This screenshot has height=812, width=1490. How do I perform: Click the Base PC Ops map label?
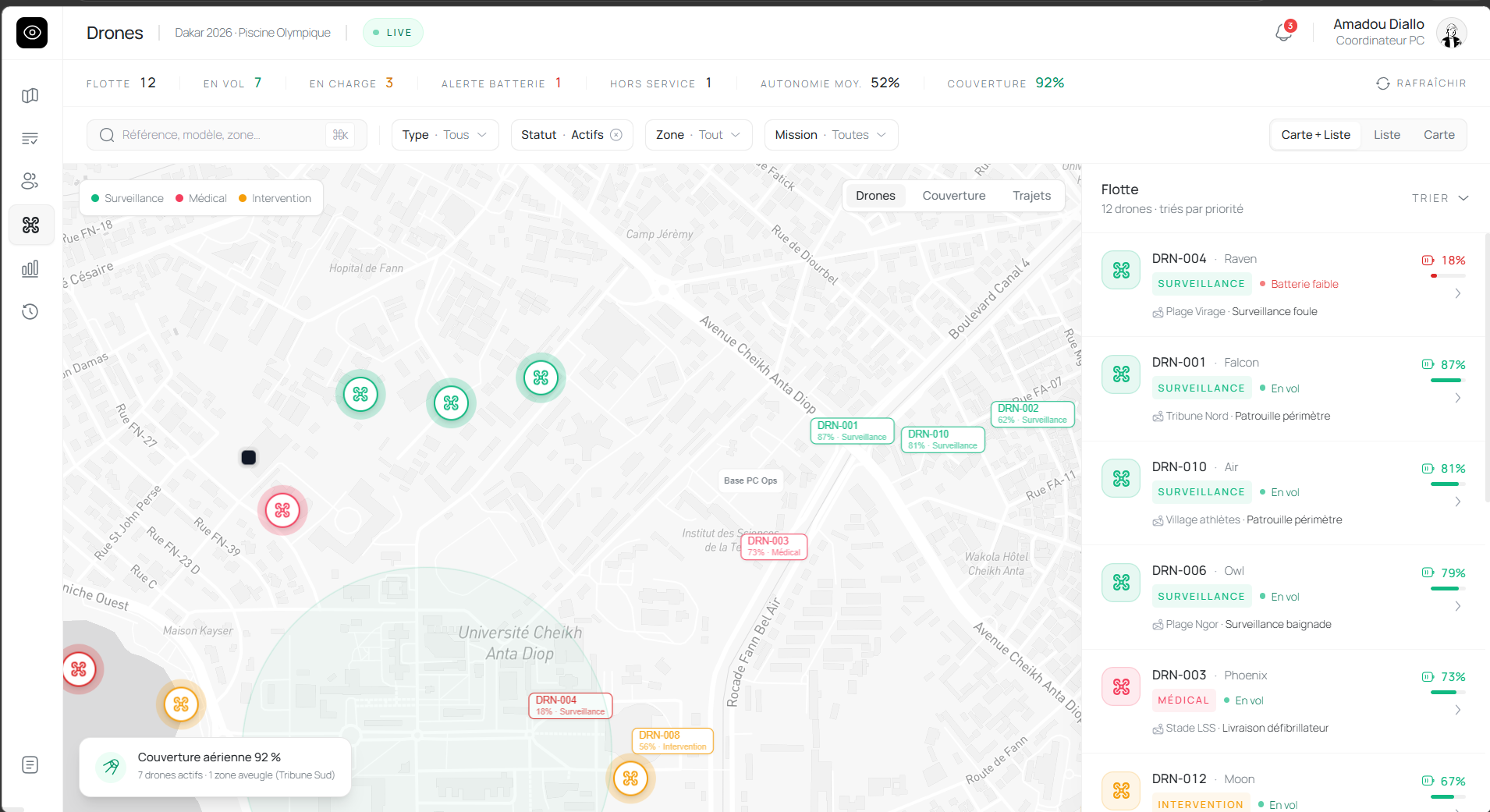[x=750, y=480]
